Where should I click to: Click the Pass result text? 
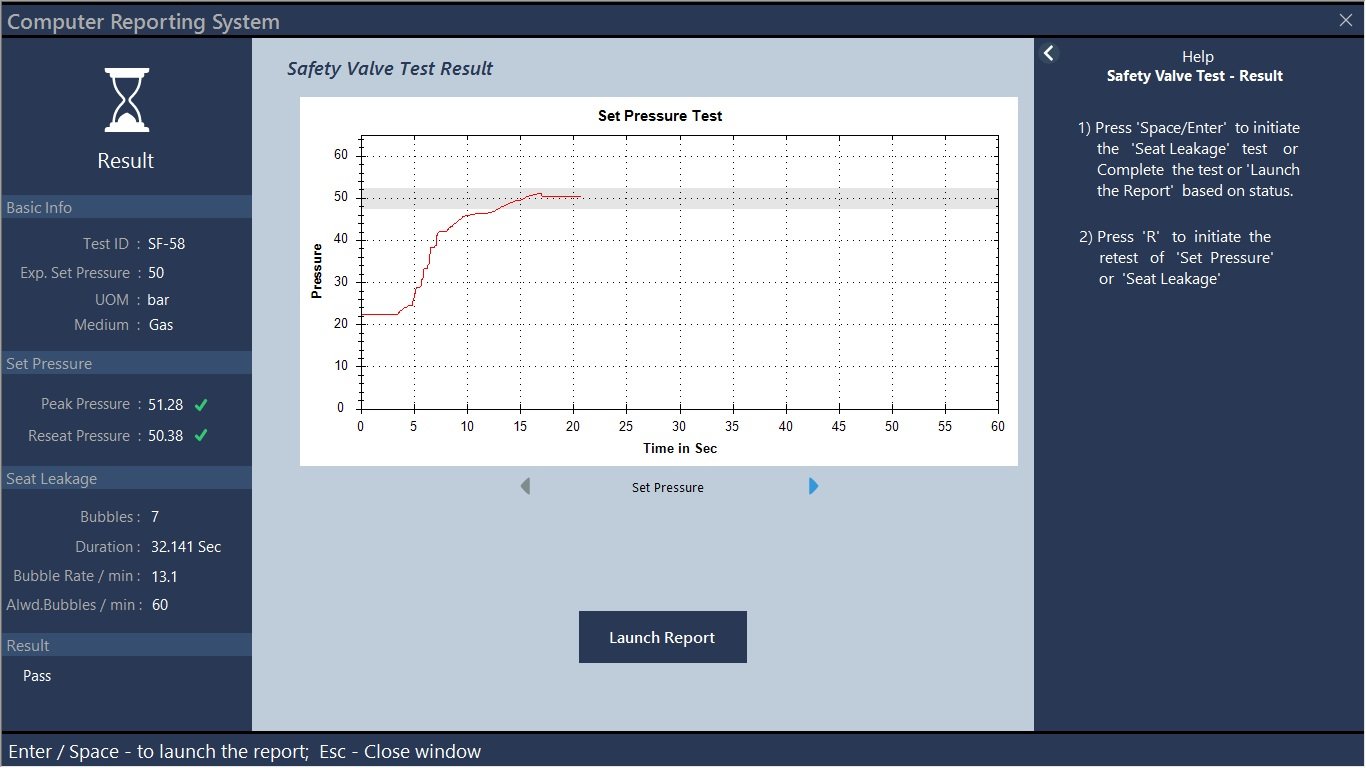click(37, 676)
